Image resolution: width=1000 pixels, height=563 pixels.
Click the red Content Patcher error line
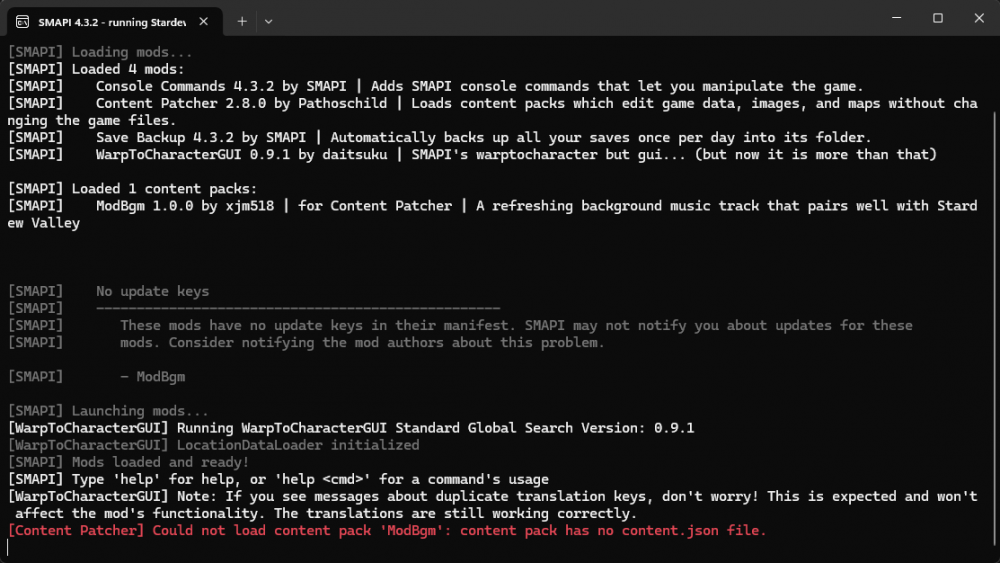[387, 531]
